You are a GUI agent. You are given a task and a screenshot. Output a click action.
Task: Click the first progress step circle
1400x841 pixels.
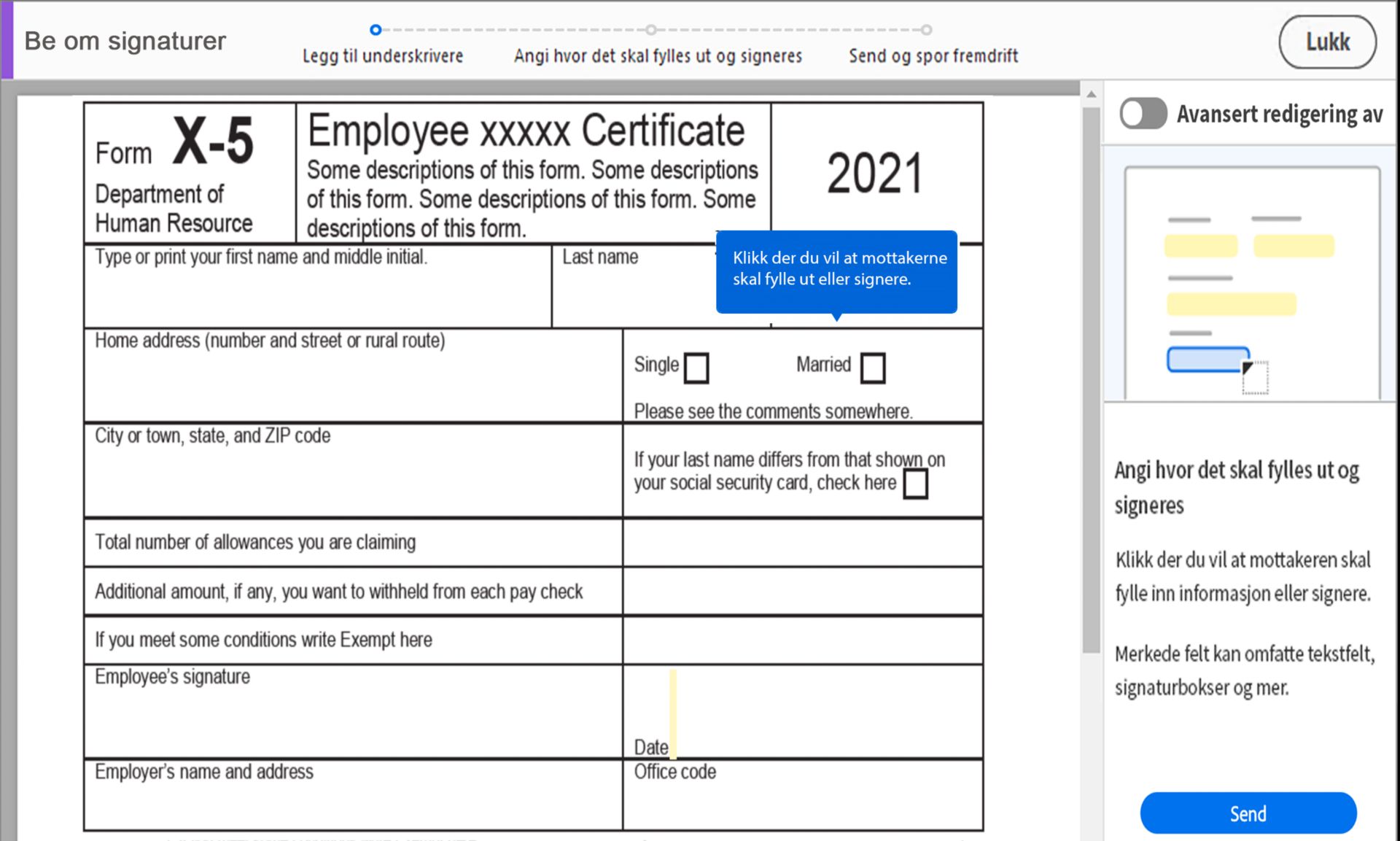pyautogui.click(x=376, y=30)
